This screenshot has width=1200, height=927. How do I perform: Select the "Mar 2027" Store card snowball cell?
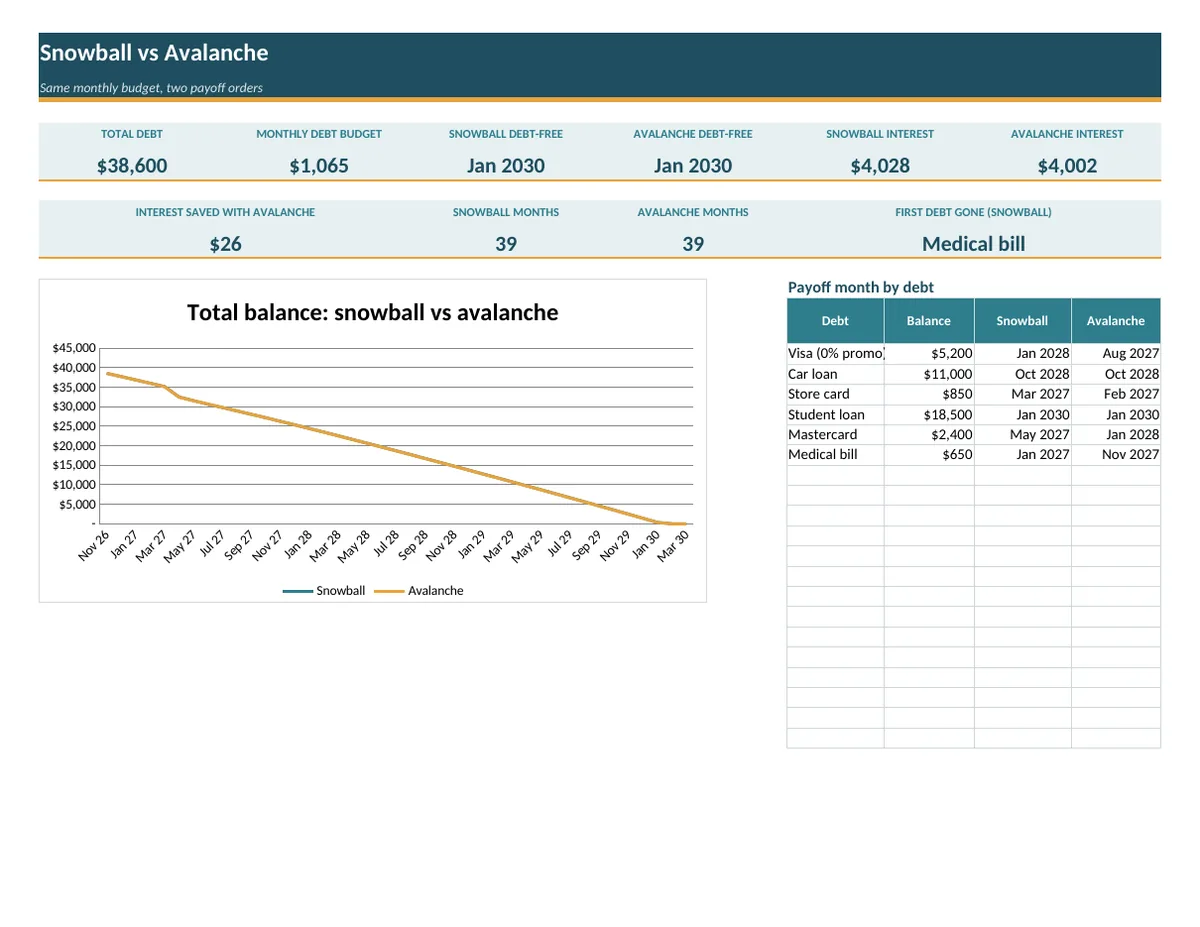click(1022, 394)
